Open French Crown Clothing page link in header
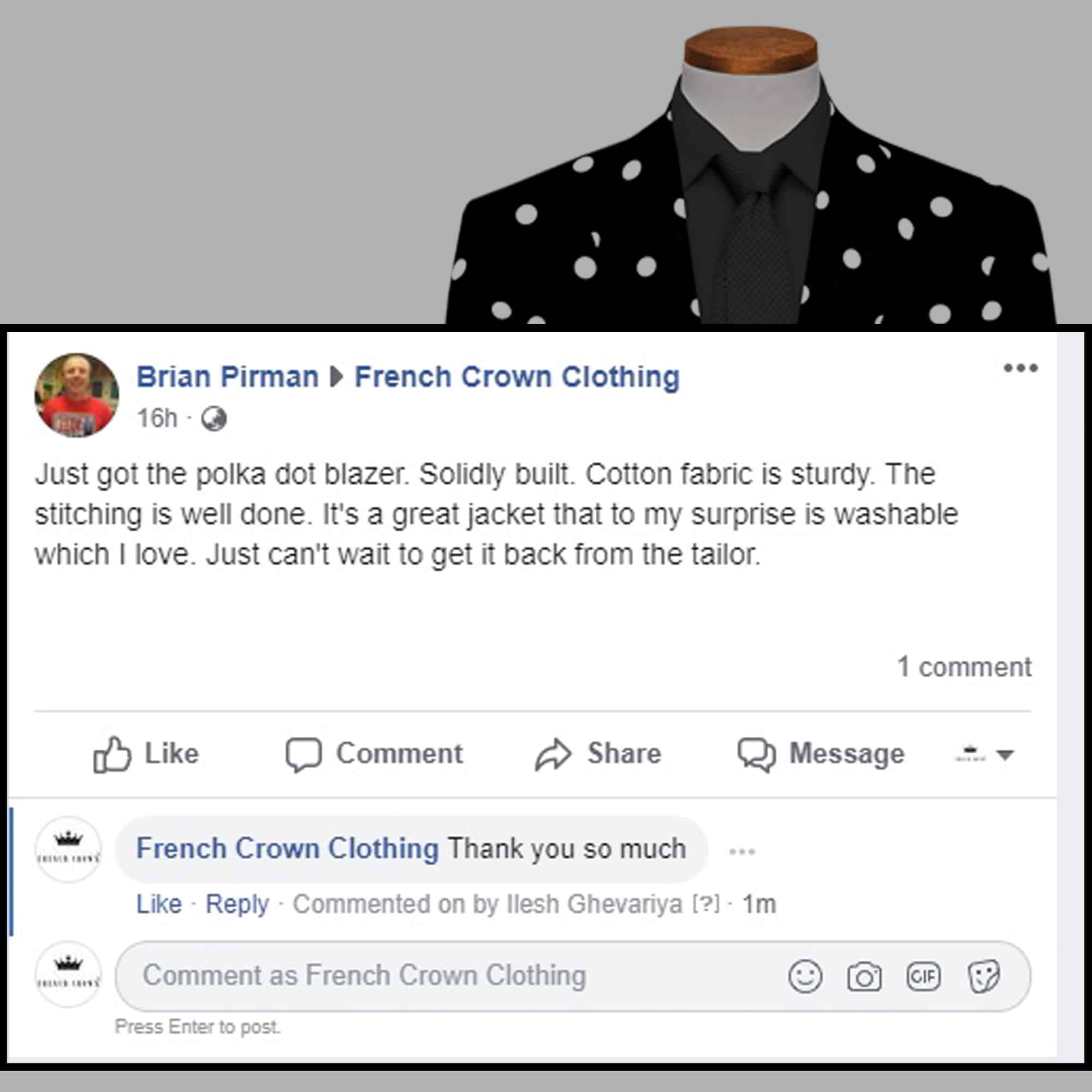Viewport: 1092px width, 1092px height. point(517,377)
